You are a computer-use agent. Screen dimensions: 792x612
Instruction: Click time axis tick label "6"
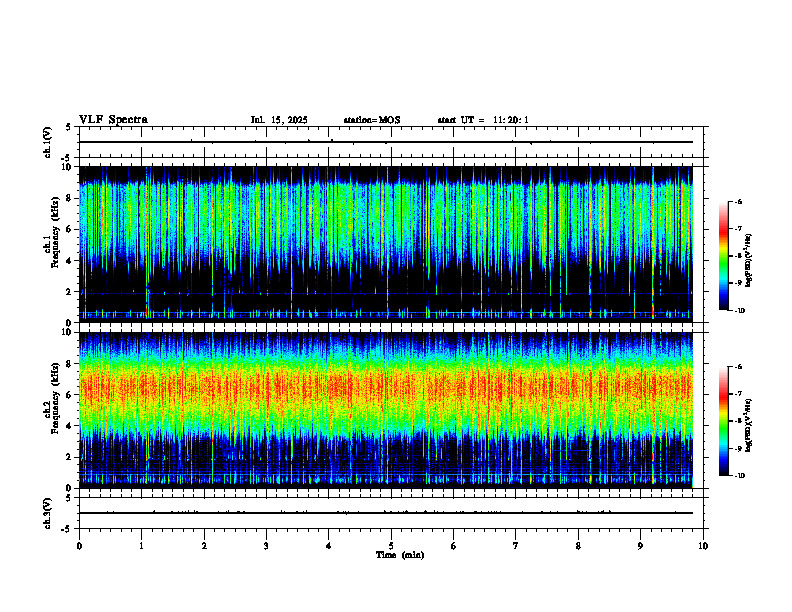[x=454, y=546]
